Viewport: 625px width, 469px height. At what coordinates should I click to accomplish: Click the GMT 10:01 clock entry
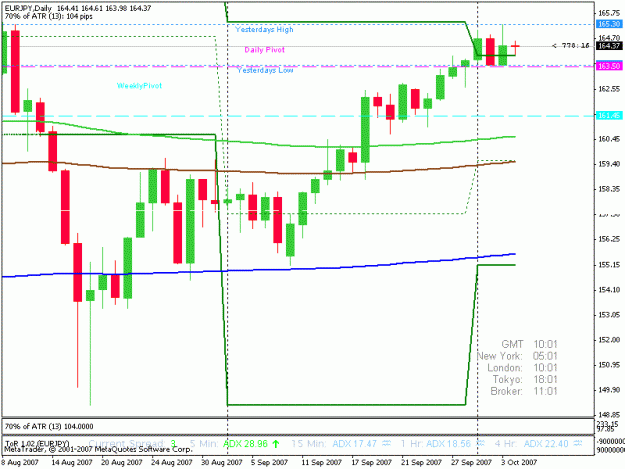[x=529, y=344]
